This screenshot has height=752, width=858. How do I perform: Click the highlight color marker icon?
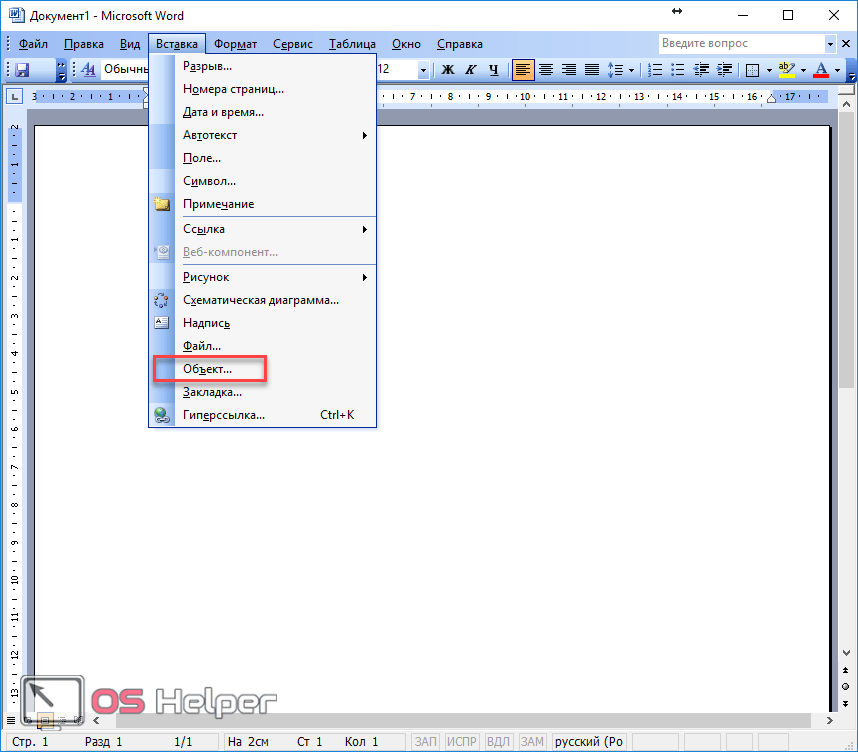click(x=786, y=70)
